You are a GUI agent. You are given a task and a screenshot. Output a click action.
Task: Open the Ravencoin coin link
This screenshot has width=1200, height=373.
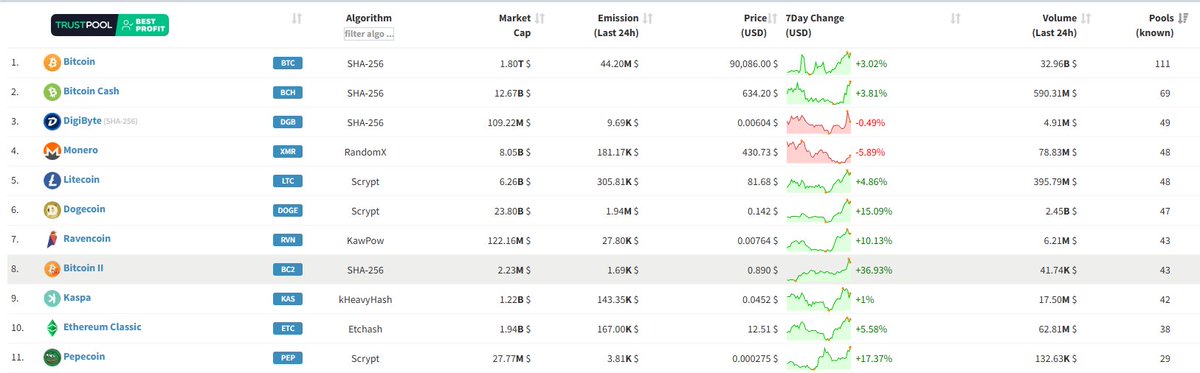87,239
